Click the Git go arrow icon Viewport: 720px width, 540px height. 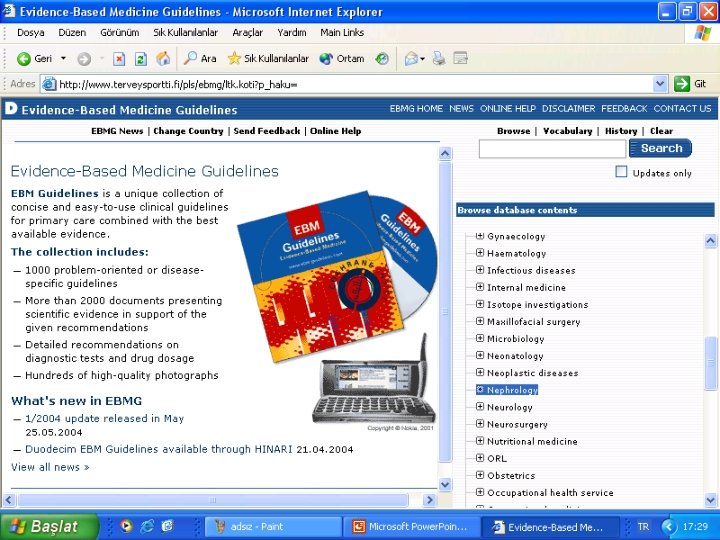[x=682, y=84]
